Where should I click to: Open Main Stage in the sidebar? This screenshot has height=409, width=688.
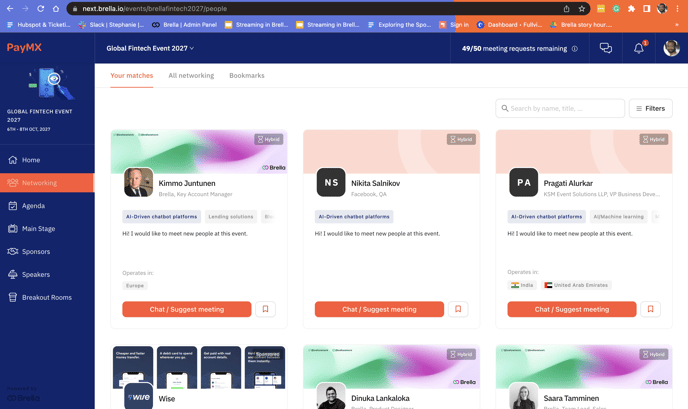click(x=47, y=228)
